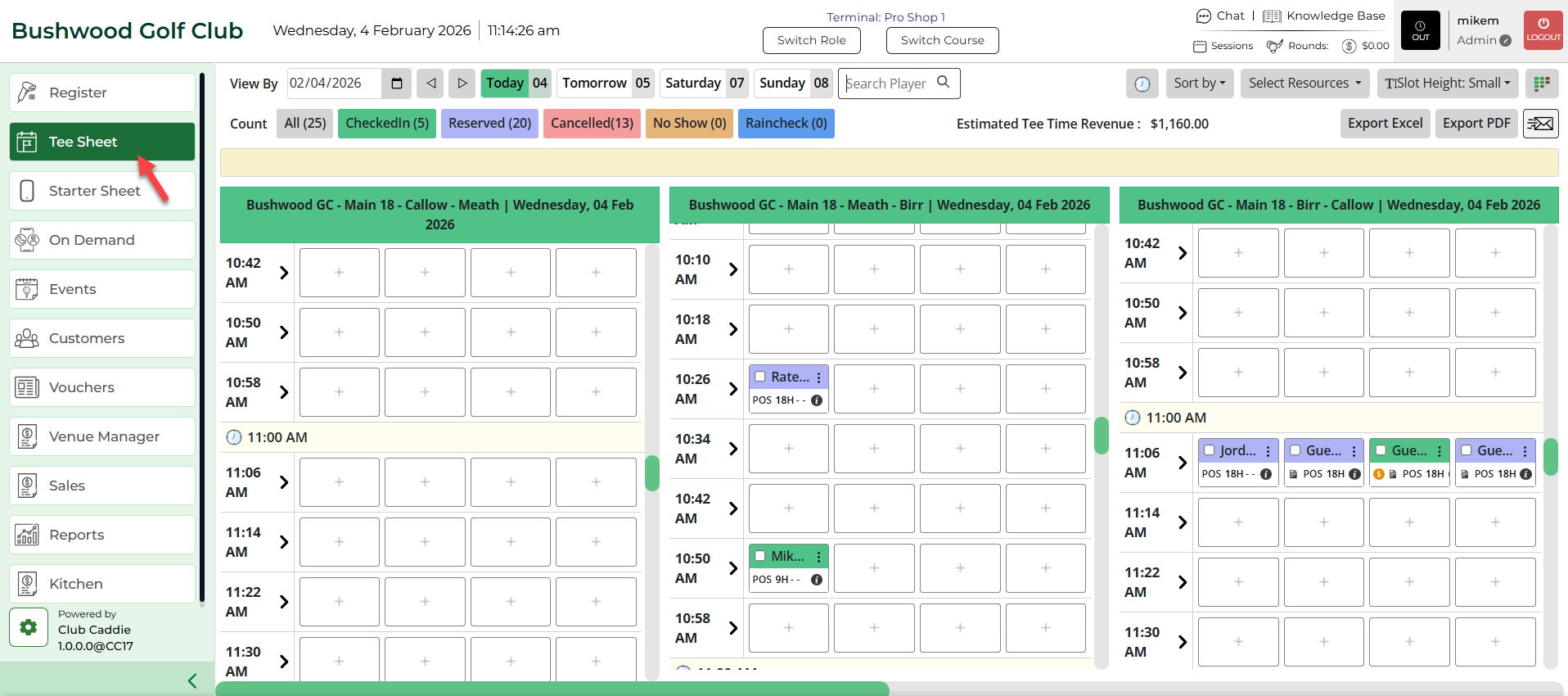
Task: Click the settings gear icon
Action: coord(29,628)
